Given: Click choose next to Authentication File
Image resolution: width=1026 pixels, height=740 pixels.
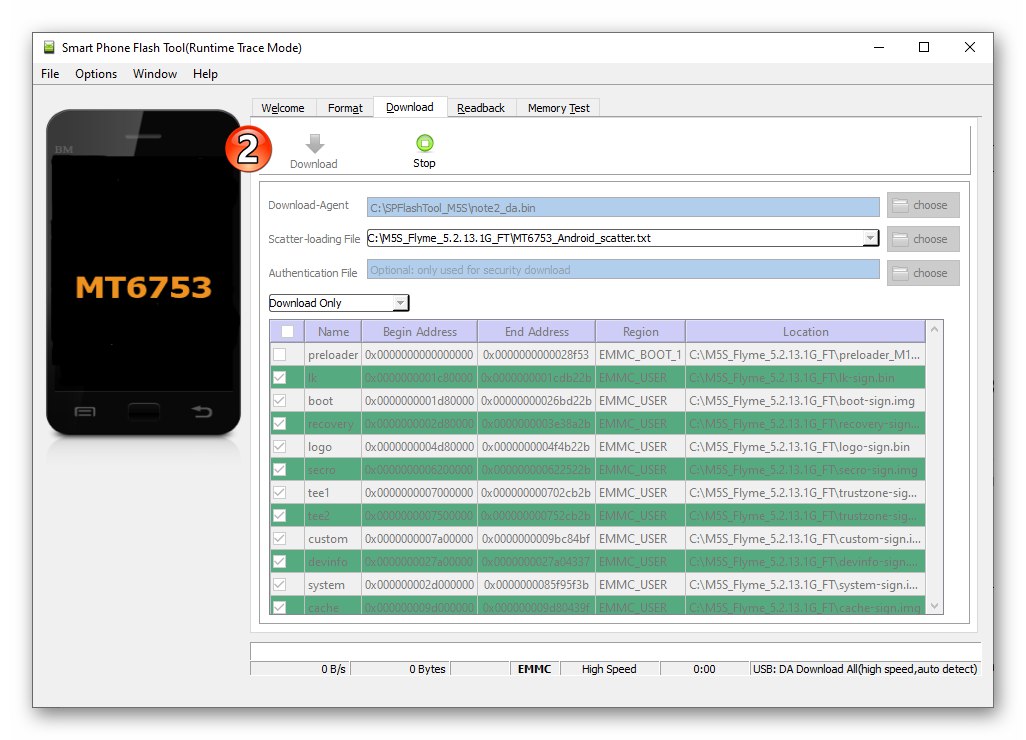Looking at the screenshot, I should pyautogui.click(x=921, y=272).
